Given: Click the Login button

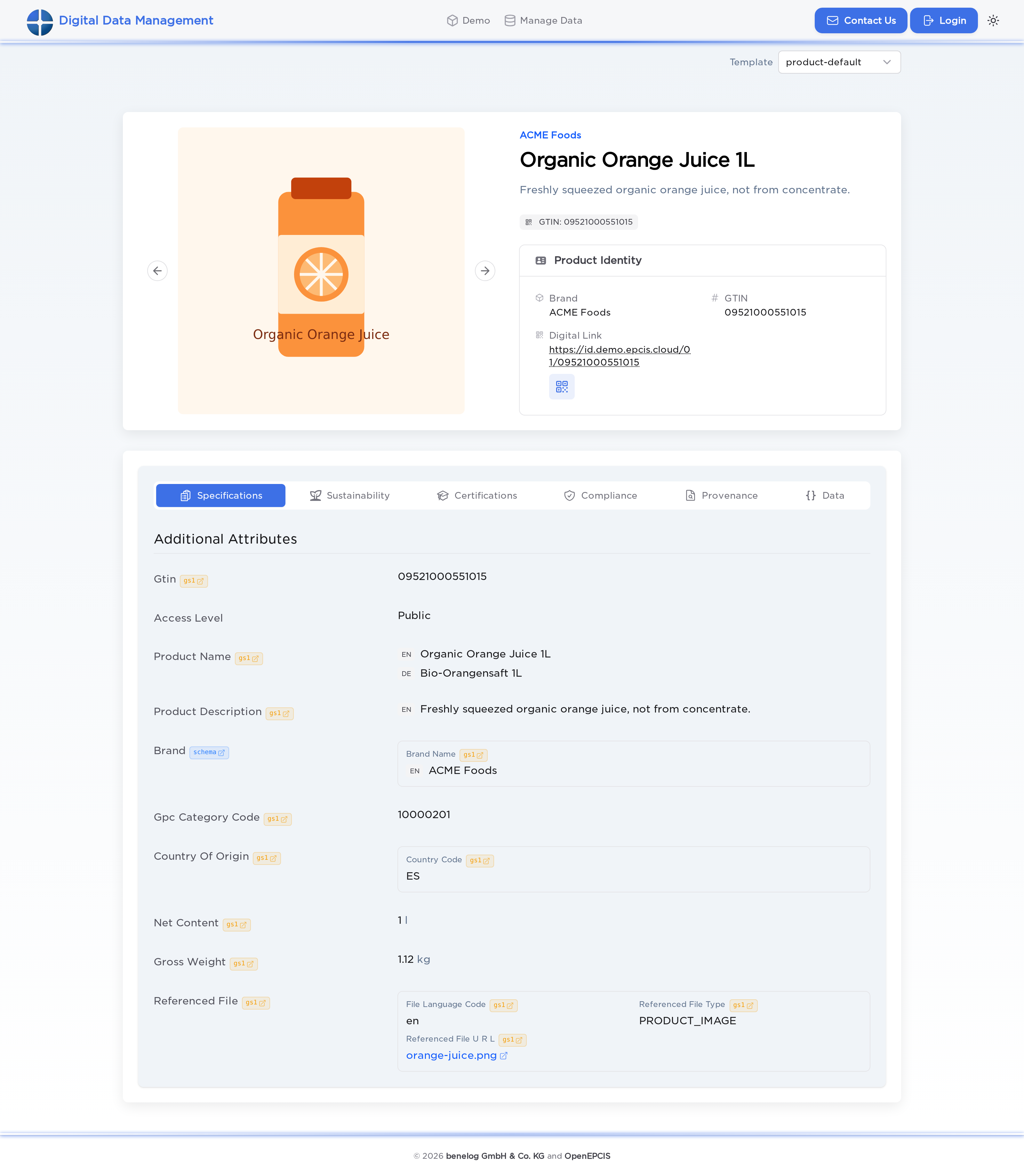Looking at the screenshot, I should point(944,20).
